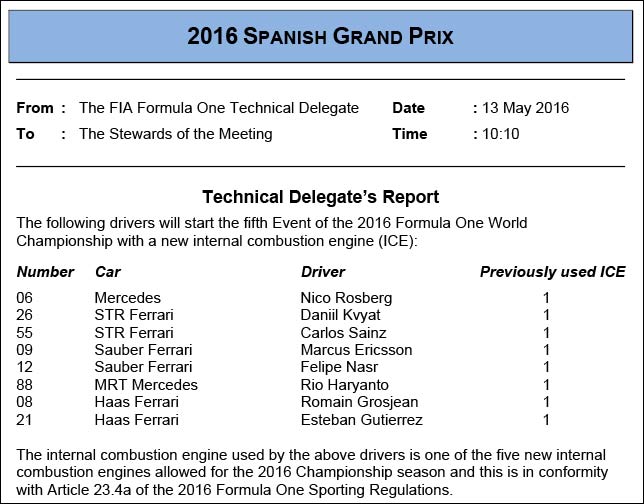The height and width of the screenshot is (504, 644).
Task: Click the Driver column header
Action: coord(323,271)
